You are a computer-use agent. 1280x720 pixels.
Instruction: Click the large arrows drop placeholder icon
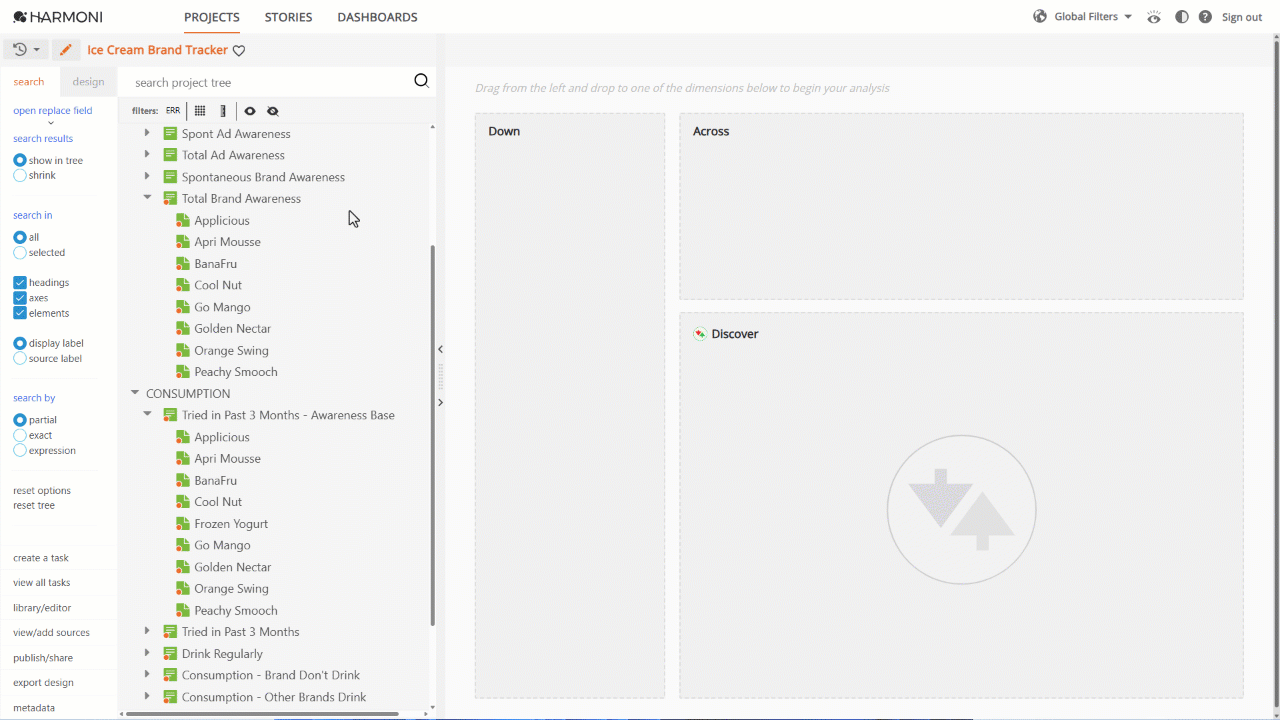coord(961,510)
